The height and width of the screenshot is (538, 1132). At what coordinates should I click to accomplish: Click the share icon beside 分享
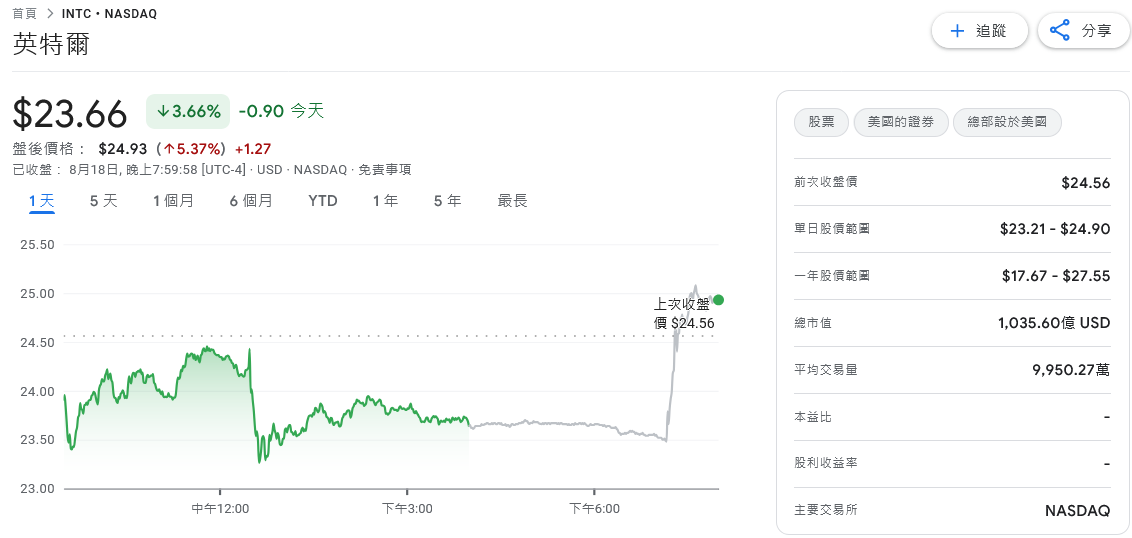[1060, 31]
